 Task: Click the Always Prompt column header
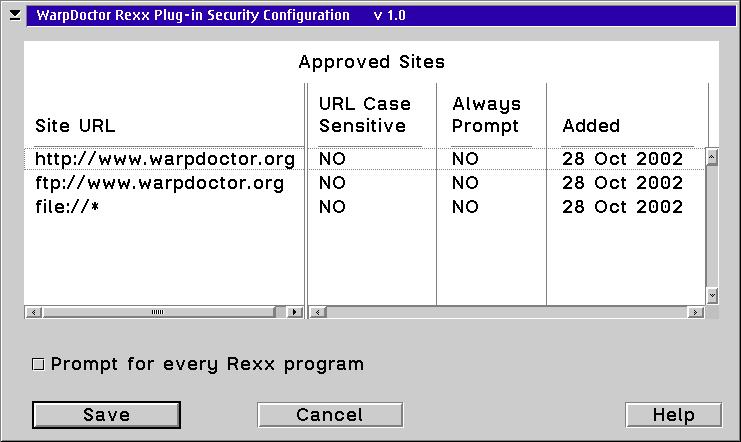(486, 114)
